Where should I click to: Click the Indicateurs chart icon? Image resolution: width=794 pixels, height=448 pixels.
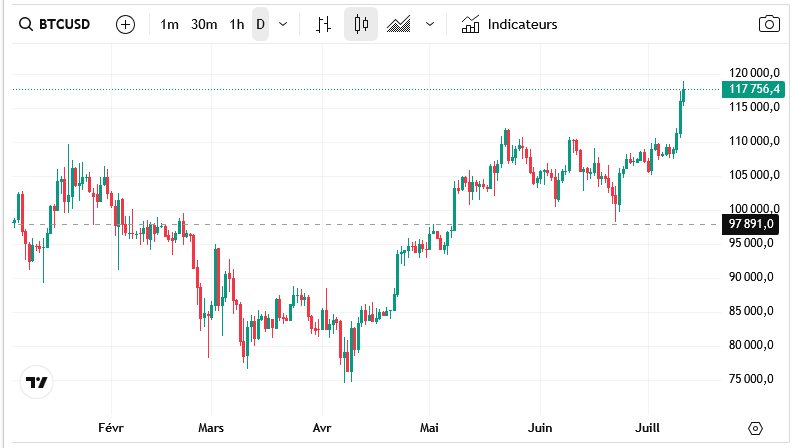[470, 24]
